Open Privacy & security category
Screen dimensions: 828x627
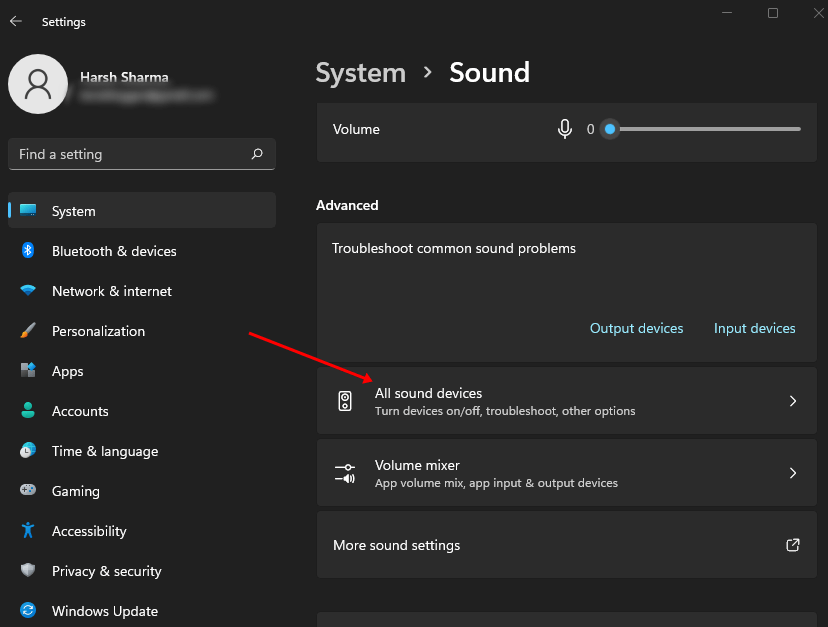click(106, 571)
